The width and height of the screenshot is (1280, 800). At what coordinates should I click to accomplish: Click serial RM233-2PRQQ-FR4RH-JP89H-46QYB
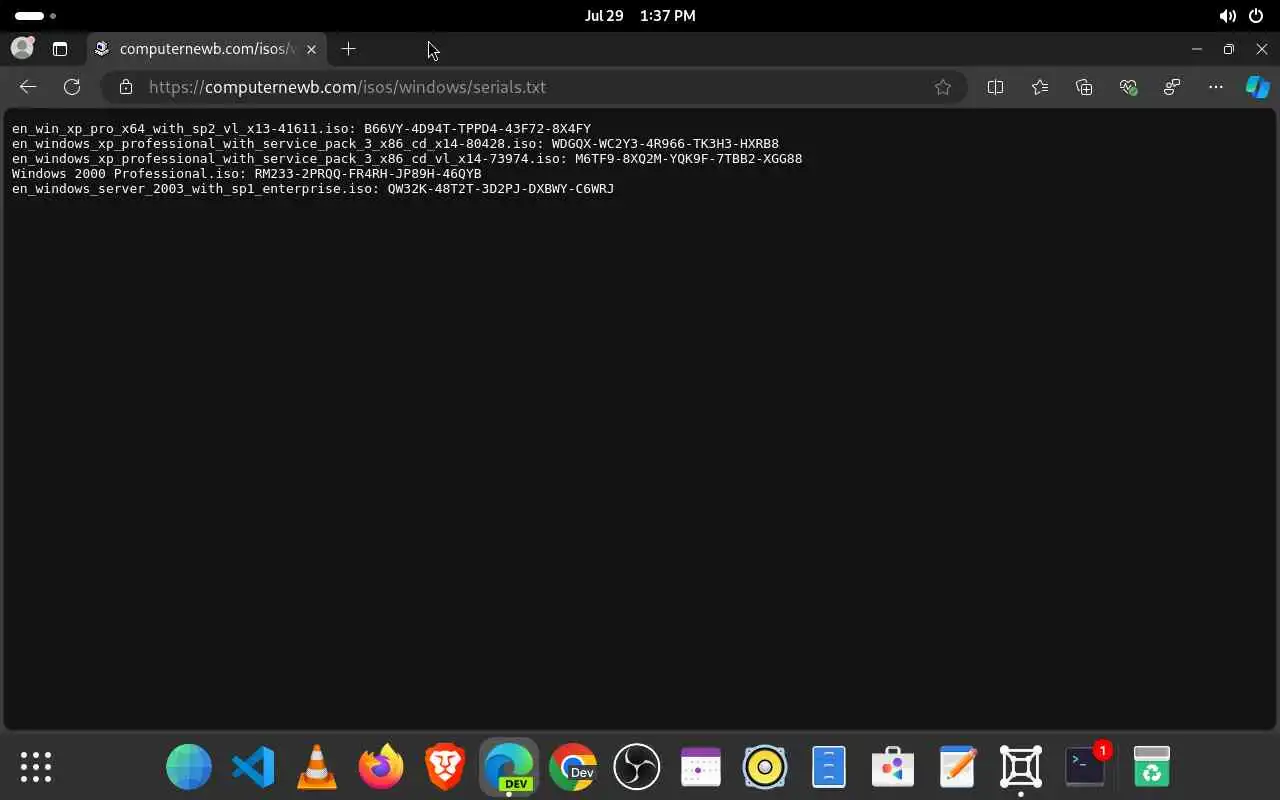tap(368, 174)
